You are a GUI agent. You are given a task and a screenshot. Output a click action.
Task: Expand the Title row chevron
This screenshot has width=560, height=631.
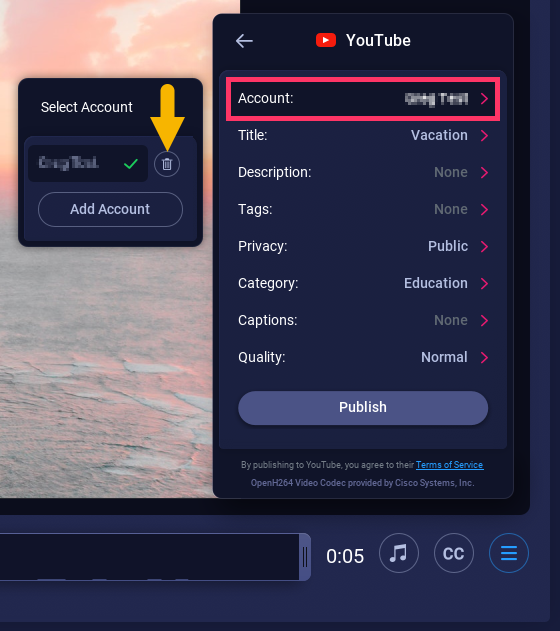(484, 136)
